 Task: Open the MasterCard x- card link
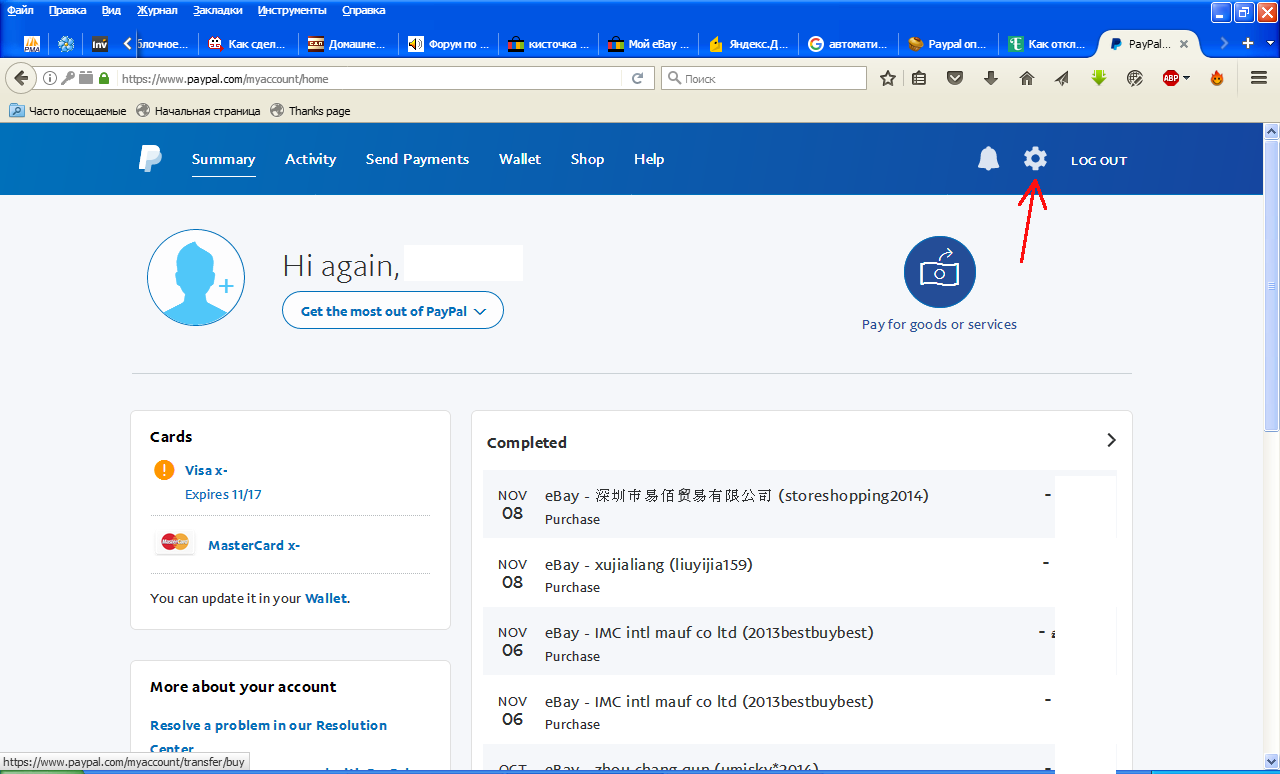tap(254, 545)
